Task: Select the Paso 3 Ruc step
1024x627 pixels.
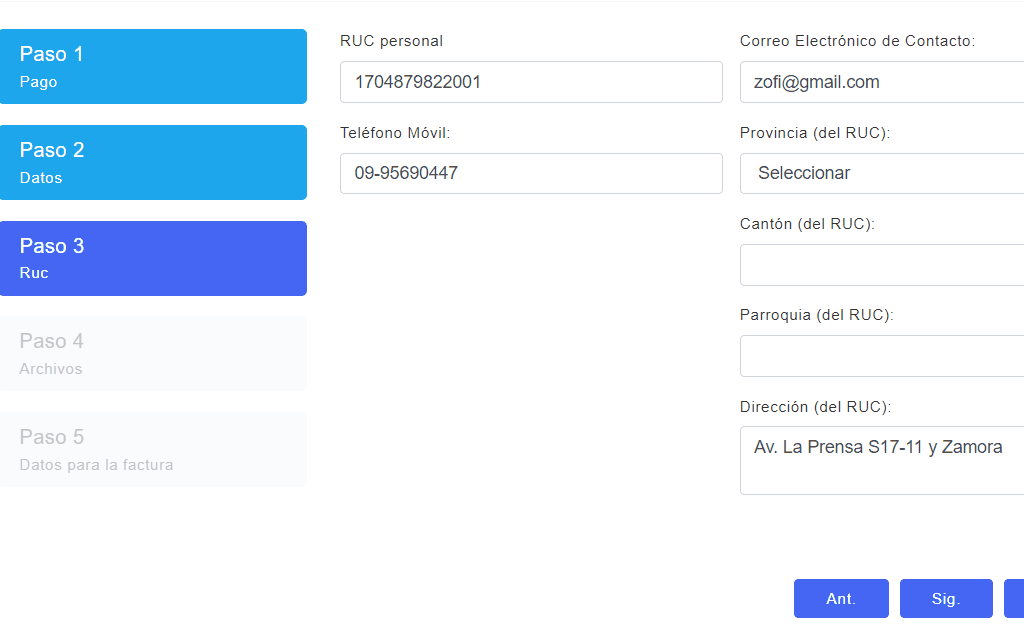Action: coord(153,259)
